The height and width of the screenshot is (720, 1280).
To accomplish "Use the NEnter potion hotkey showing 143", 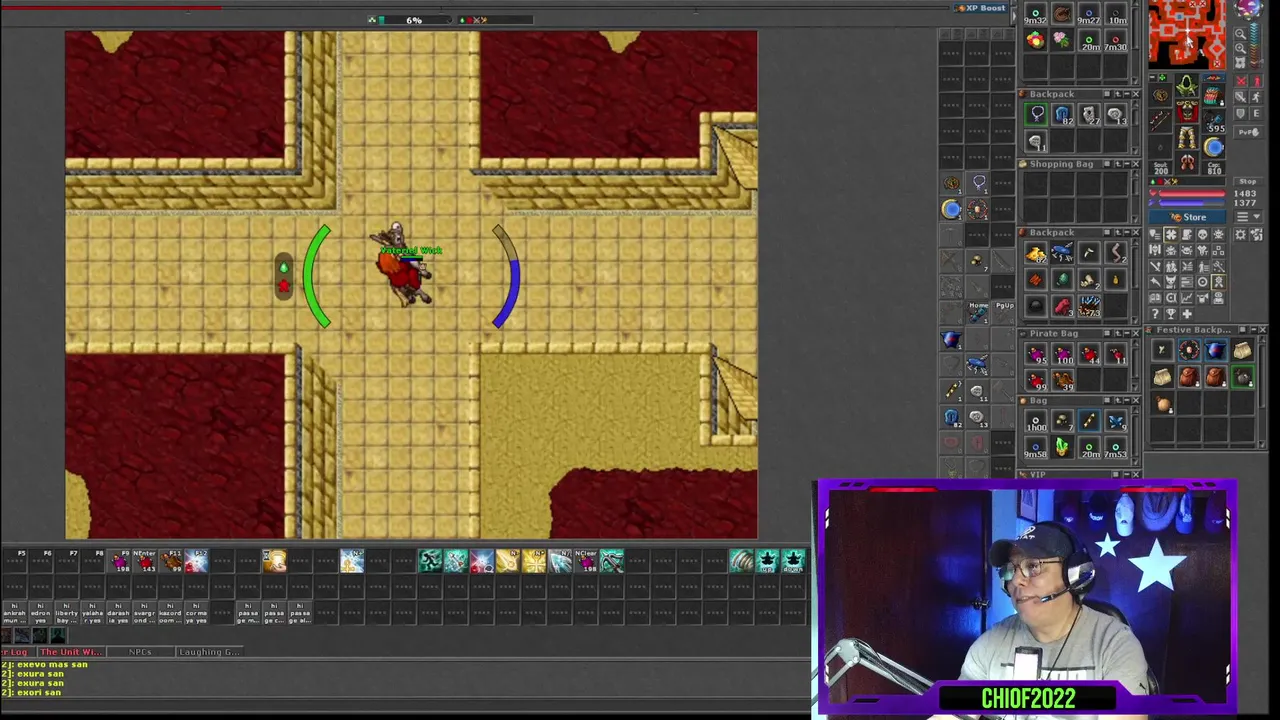I will 144,561.
